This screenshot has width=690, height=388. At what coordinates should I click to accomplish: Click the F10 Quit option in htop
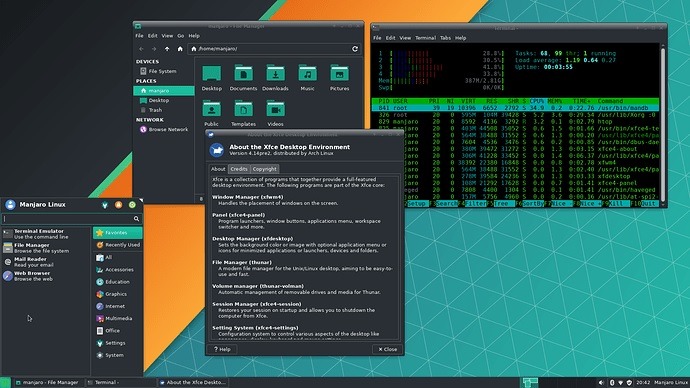644,204
